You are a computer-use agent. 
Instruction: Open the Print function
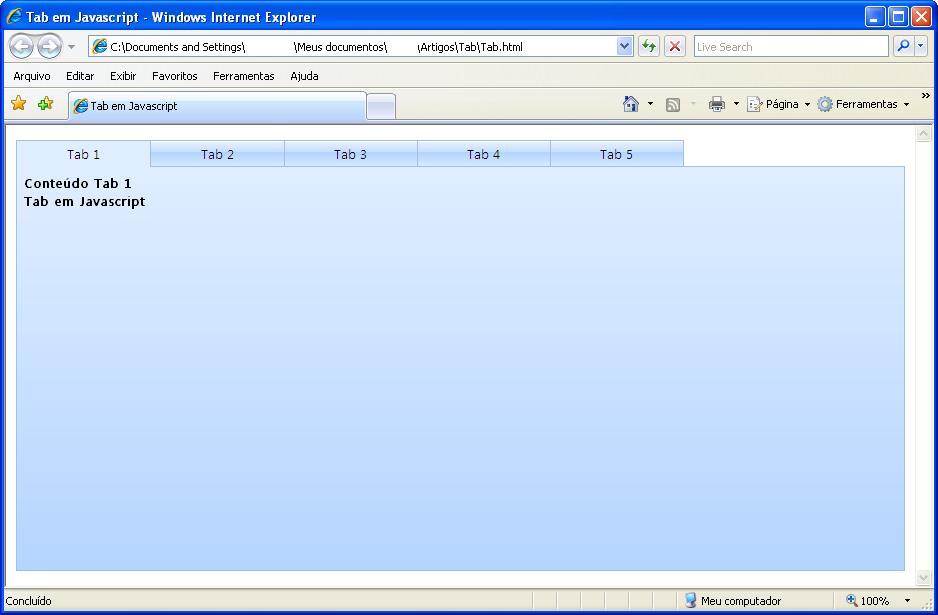tap(716, 103)
